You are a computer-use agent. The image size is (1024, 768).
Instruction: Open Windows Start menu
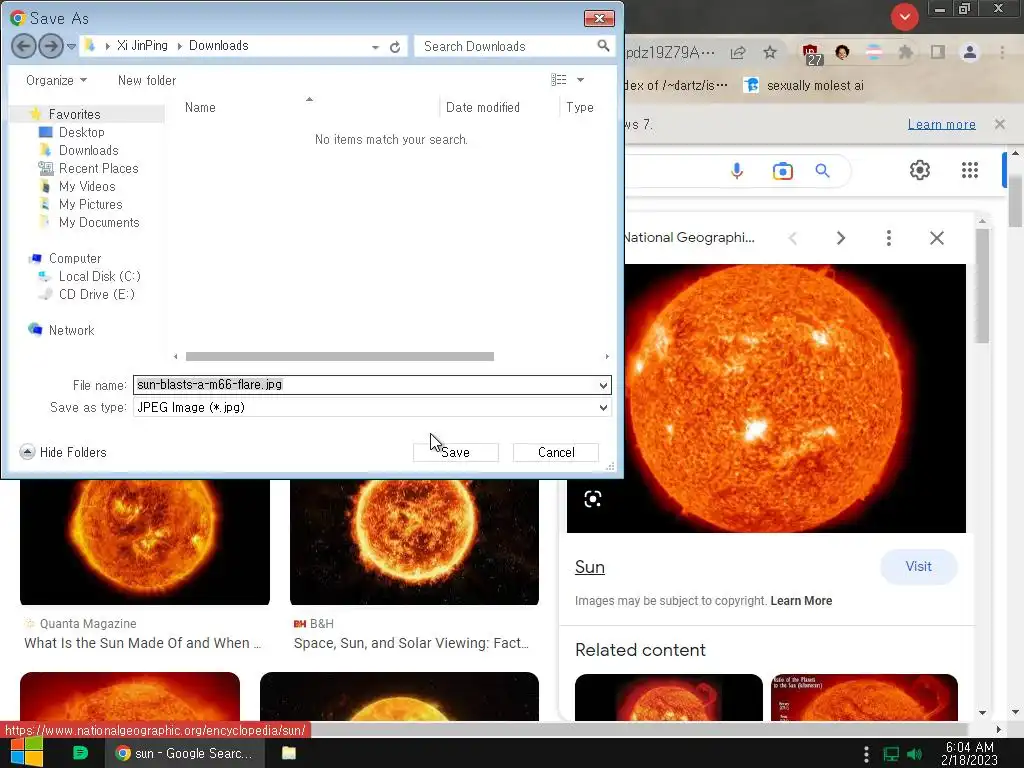[26, 752]
